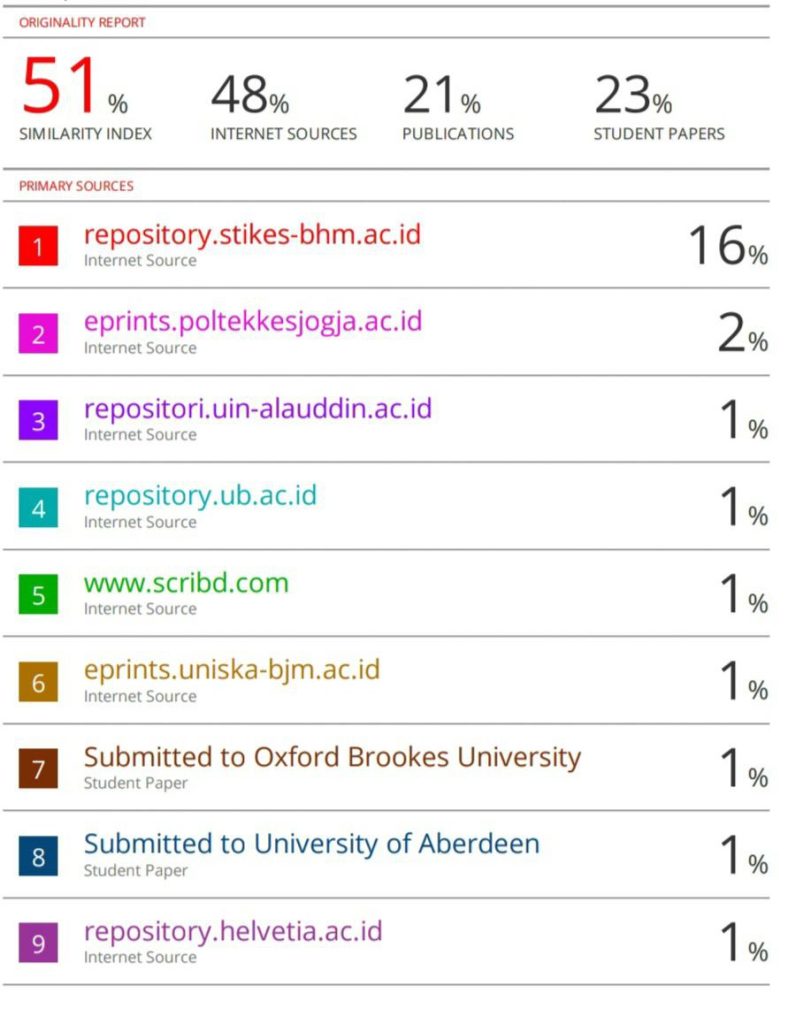This screenshot has width=803, height=1024.
Task: Click the green source number 5 badge
Action: pyautogui.click(x=38, y=594)
